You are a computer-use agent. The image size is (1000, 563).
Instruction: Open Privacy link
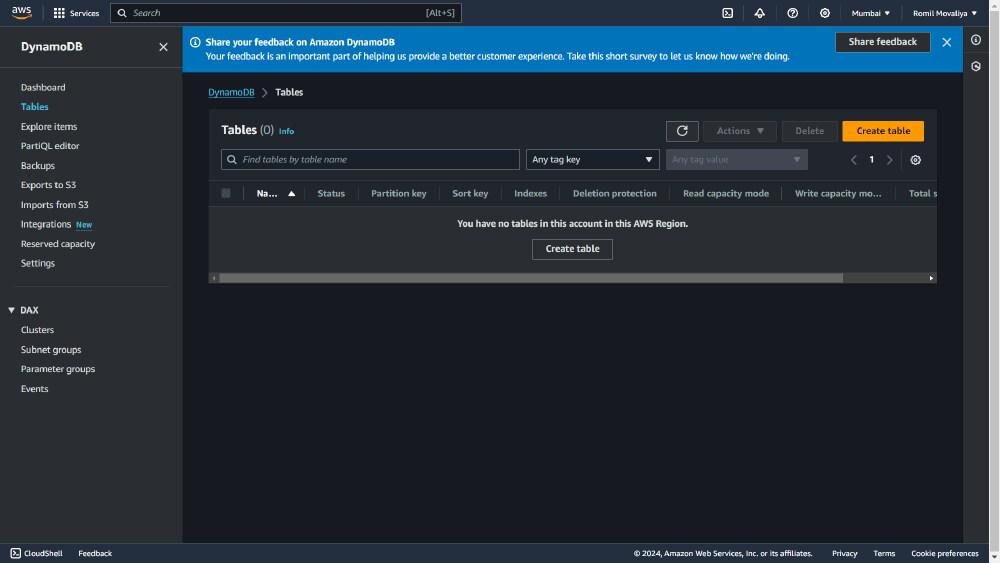844,553
